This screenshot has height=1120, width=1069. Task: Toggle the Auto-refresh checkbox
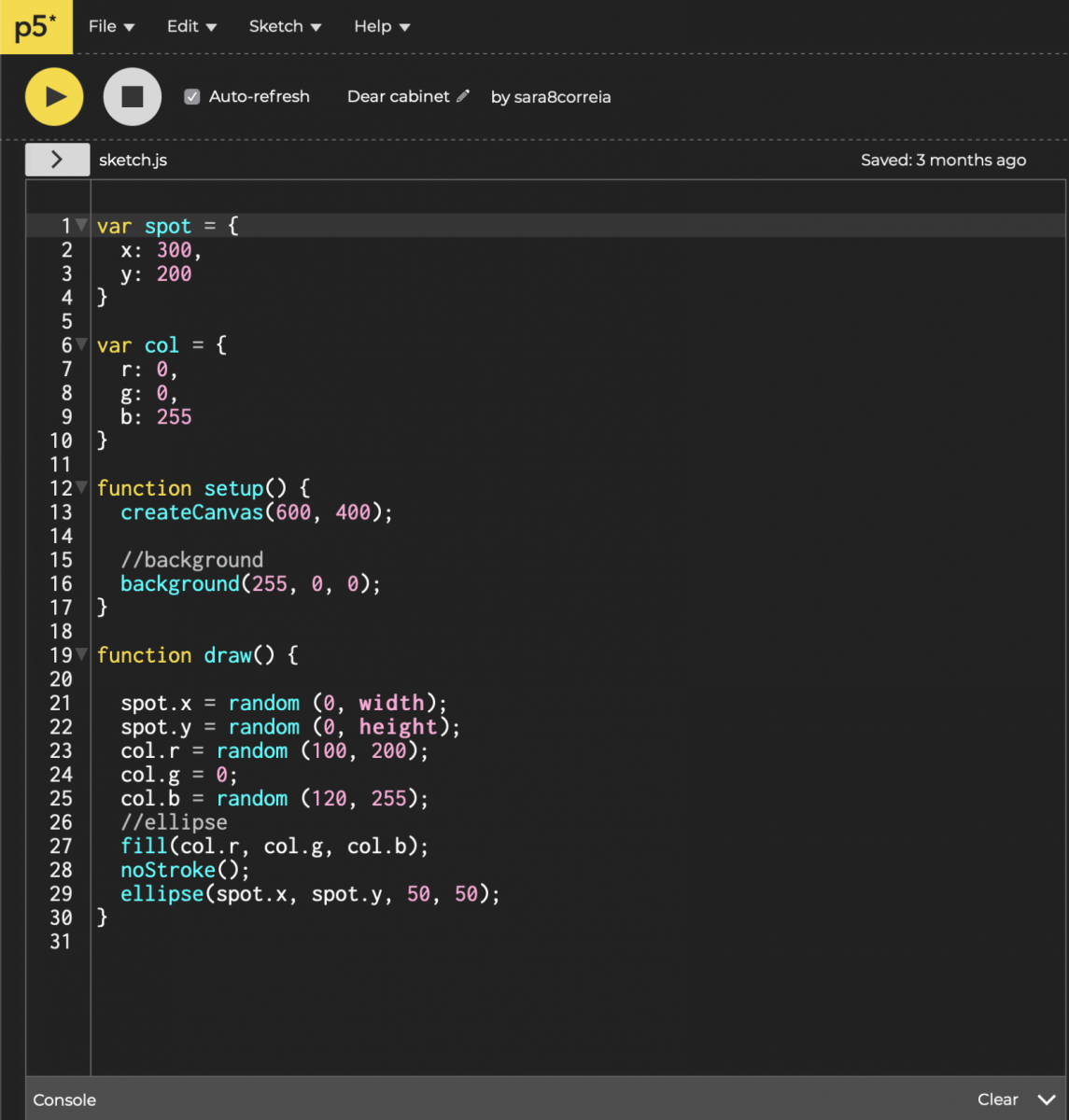(x=192, y=96)
